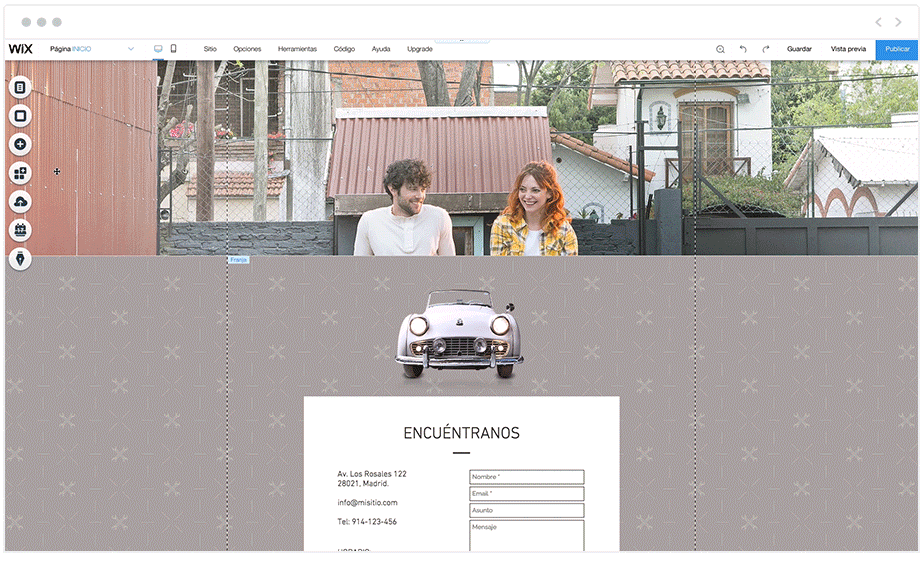This screenshot has width=924, height=563.
Task: Open the Background panel square icon
Action: pos(20,116)
